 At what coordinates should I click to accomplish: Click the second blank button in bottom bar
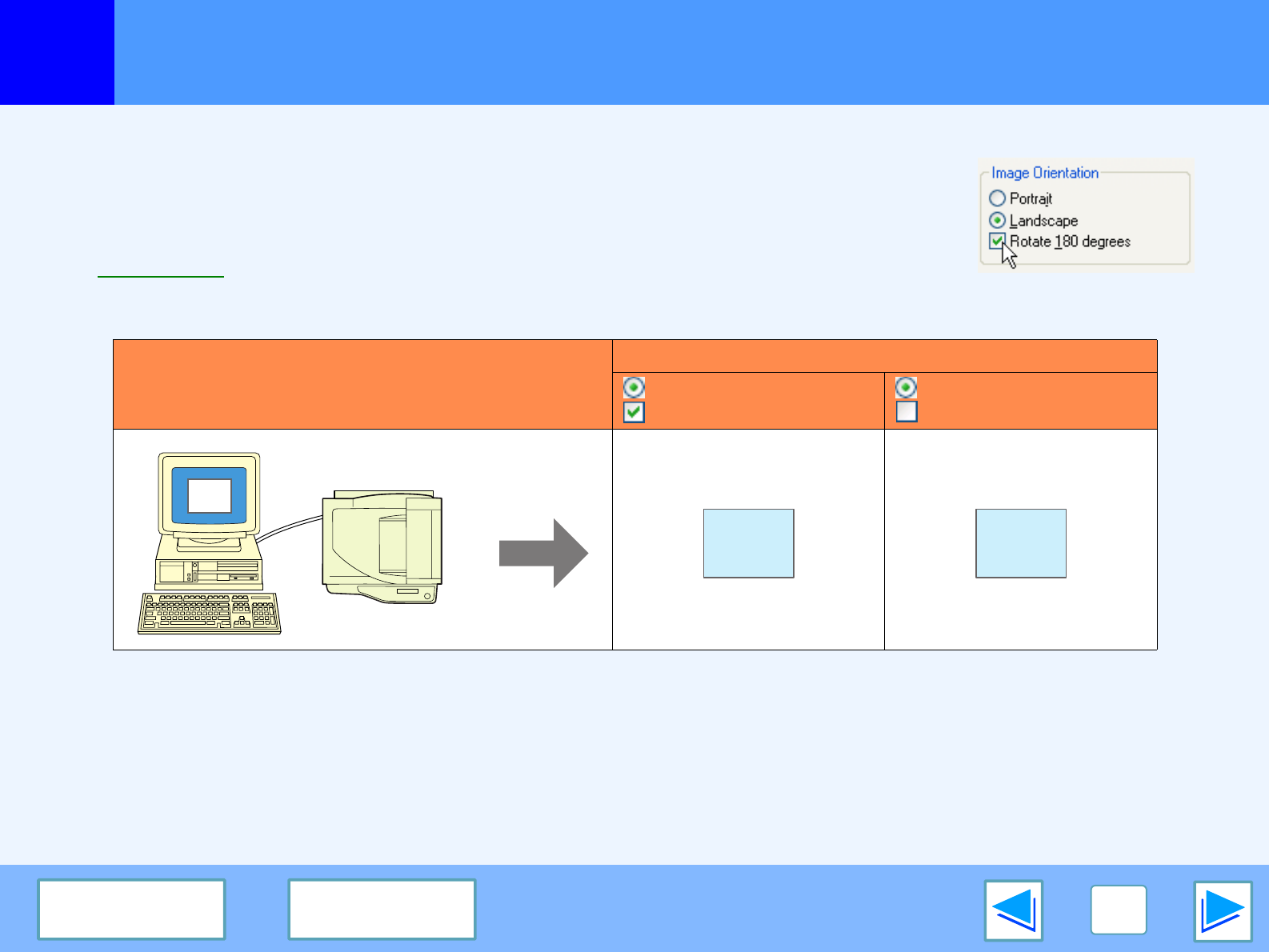tap(382, 909)
